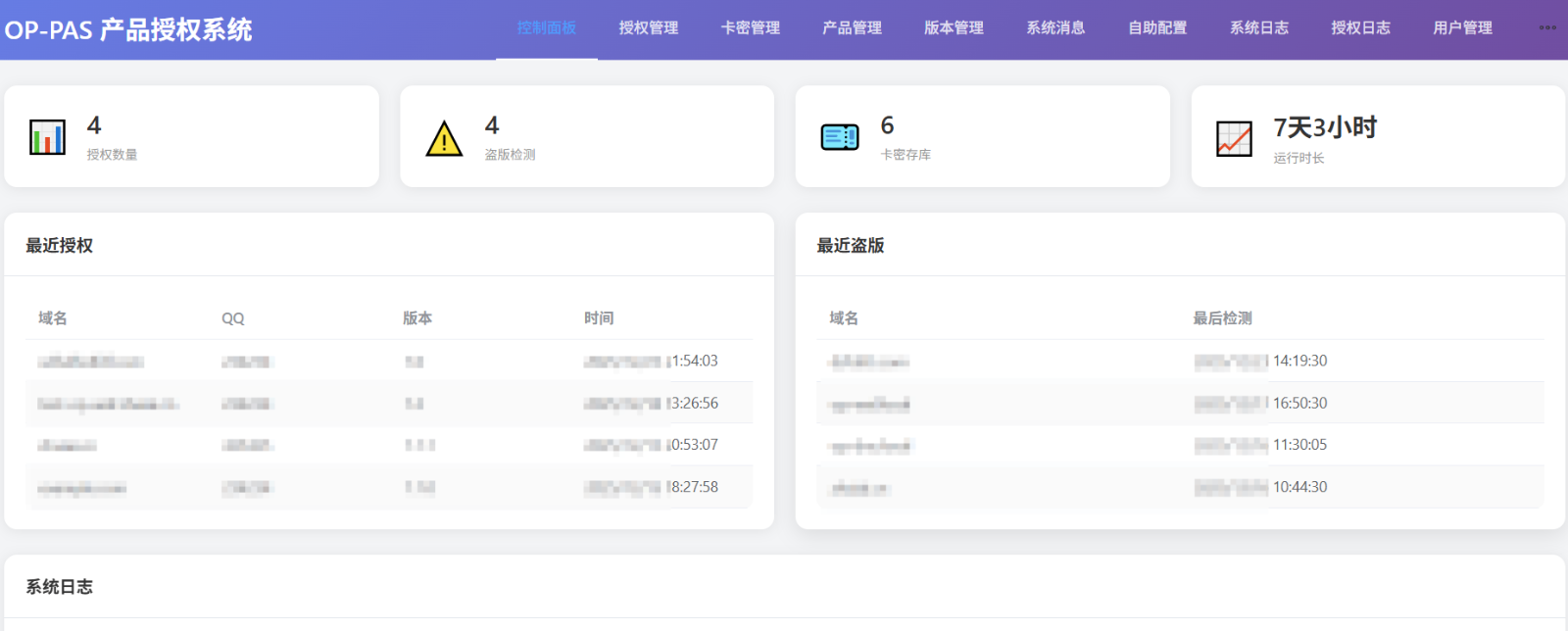
Task: Open 系统消息 in the navbar
Action: click(1056, 28)
